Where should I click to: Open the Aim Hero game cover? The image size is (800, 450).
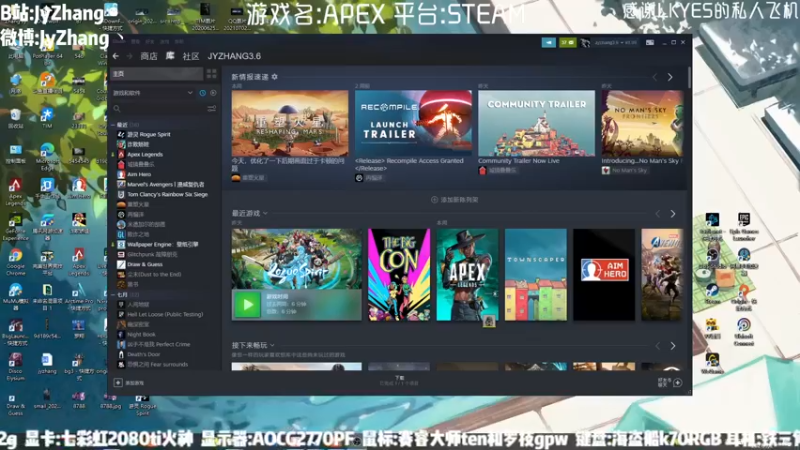[x=604, y=274]
